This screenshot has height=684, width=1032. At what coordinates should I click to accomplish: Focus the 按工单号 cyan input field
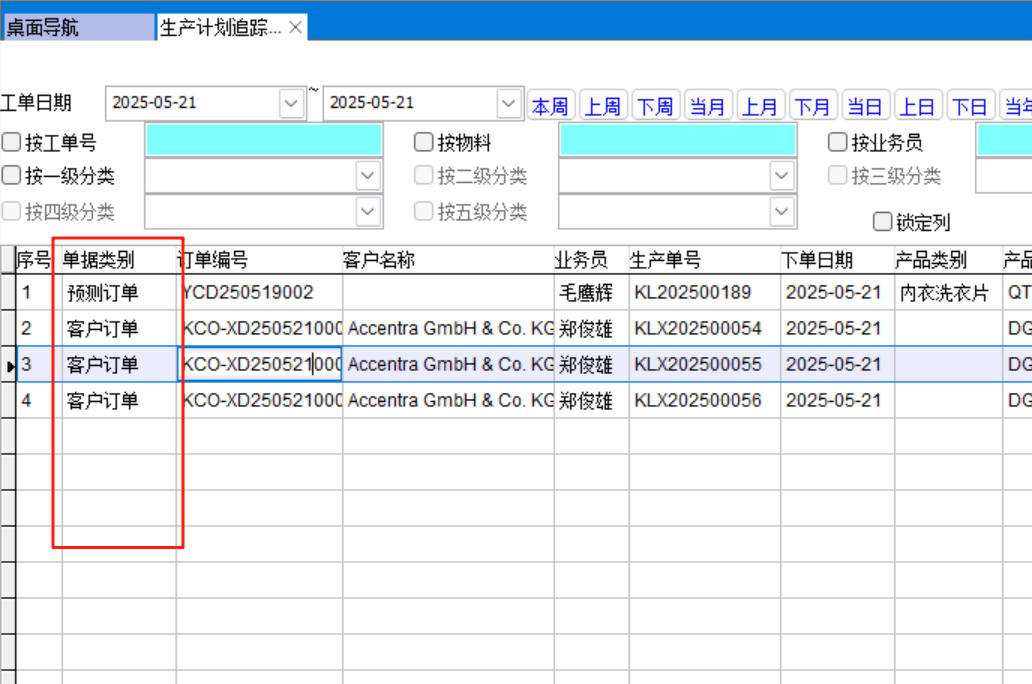pos(264,141)
